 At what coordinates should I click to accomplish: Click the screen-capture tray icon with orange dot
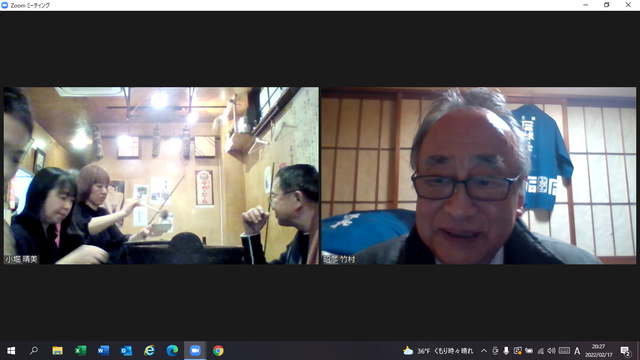point(518,351)
